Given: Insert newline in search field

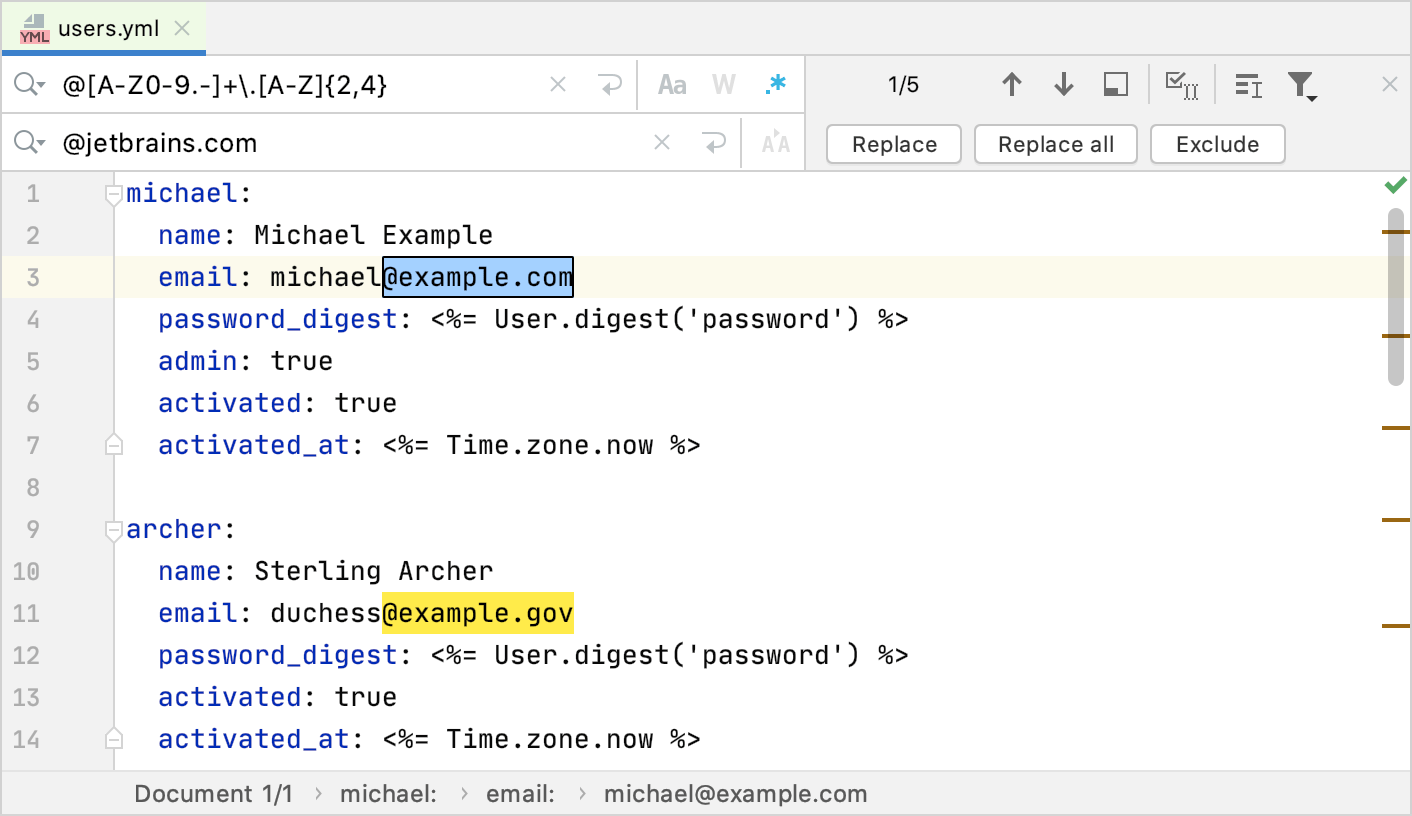Looking at the screenshot, I should tap(611, 84).
